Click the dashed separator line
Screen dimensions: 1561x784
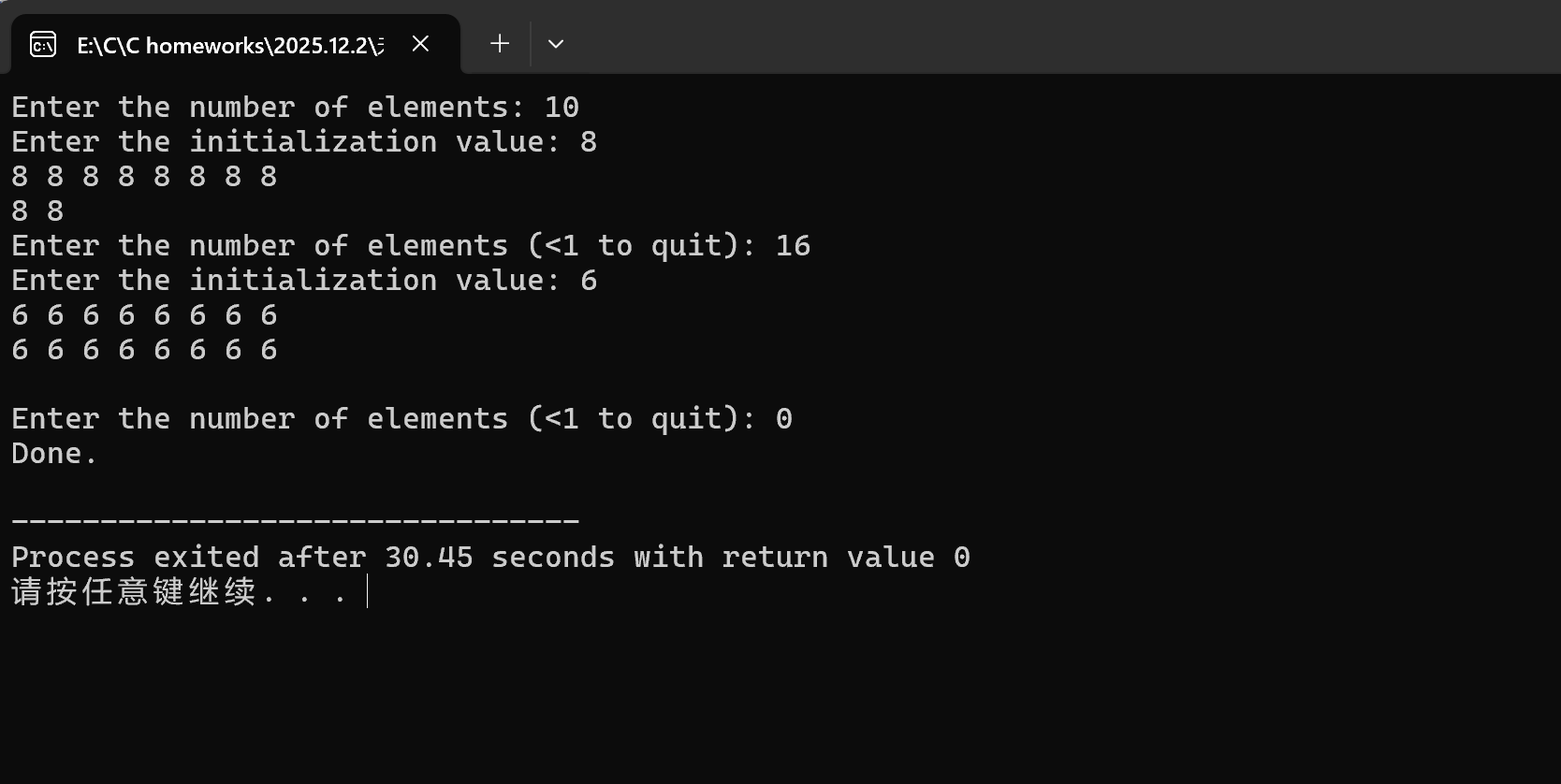click(295, 519)
